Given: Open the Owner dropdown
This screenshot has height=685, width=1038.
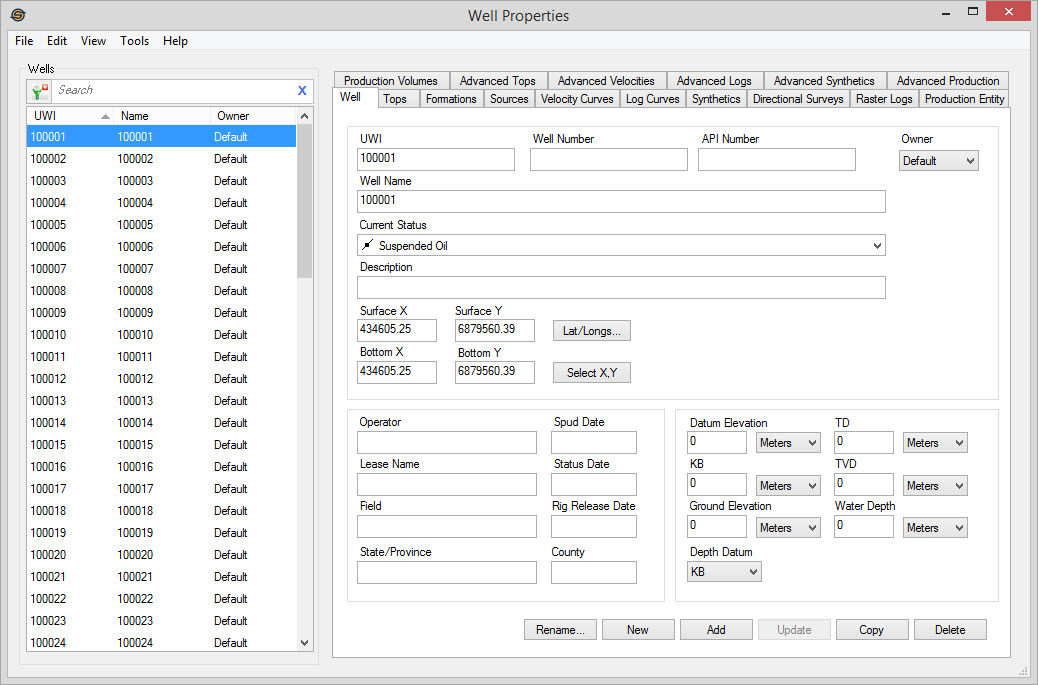Looking at the screenshot, I should pos(938,161).
